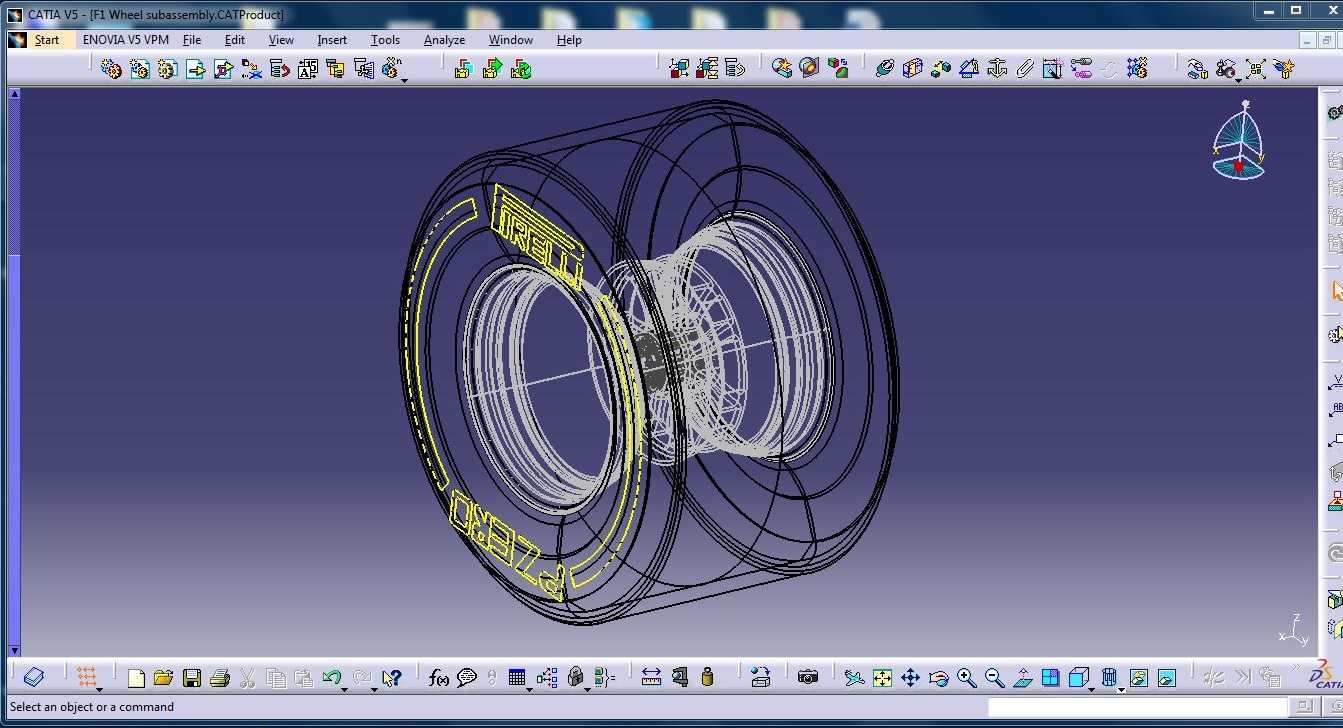The image size is (1343, 728).
Task: Select the Rotate view tool
Action: coord(938,677)
